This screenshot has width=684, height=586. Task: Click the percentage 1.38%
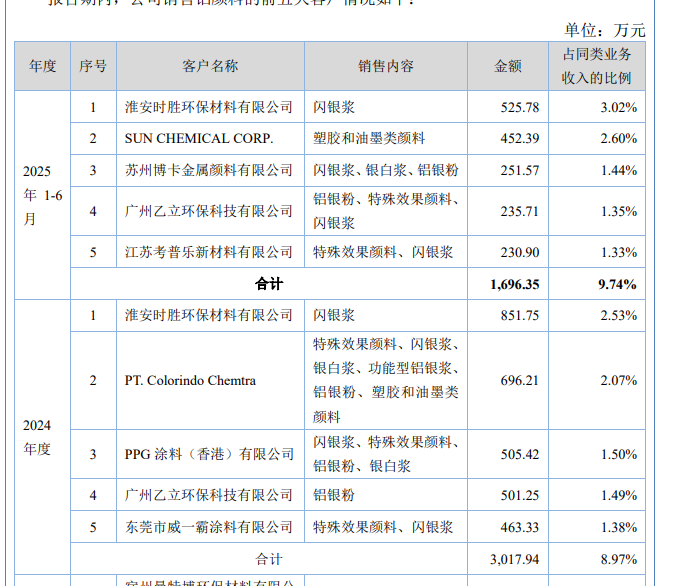619,527
